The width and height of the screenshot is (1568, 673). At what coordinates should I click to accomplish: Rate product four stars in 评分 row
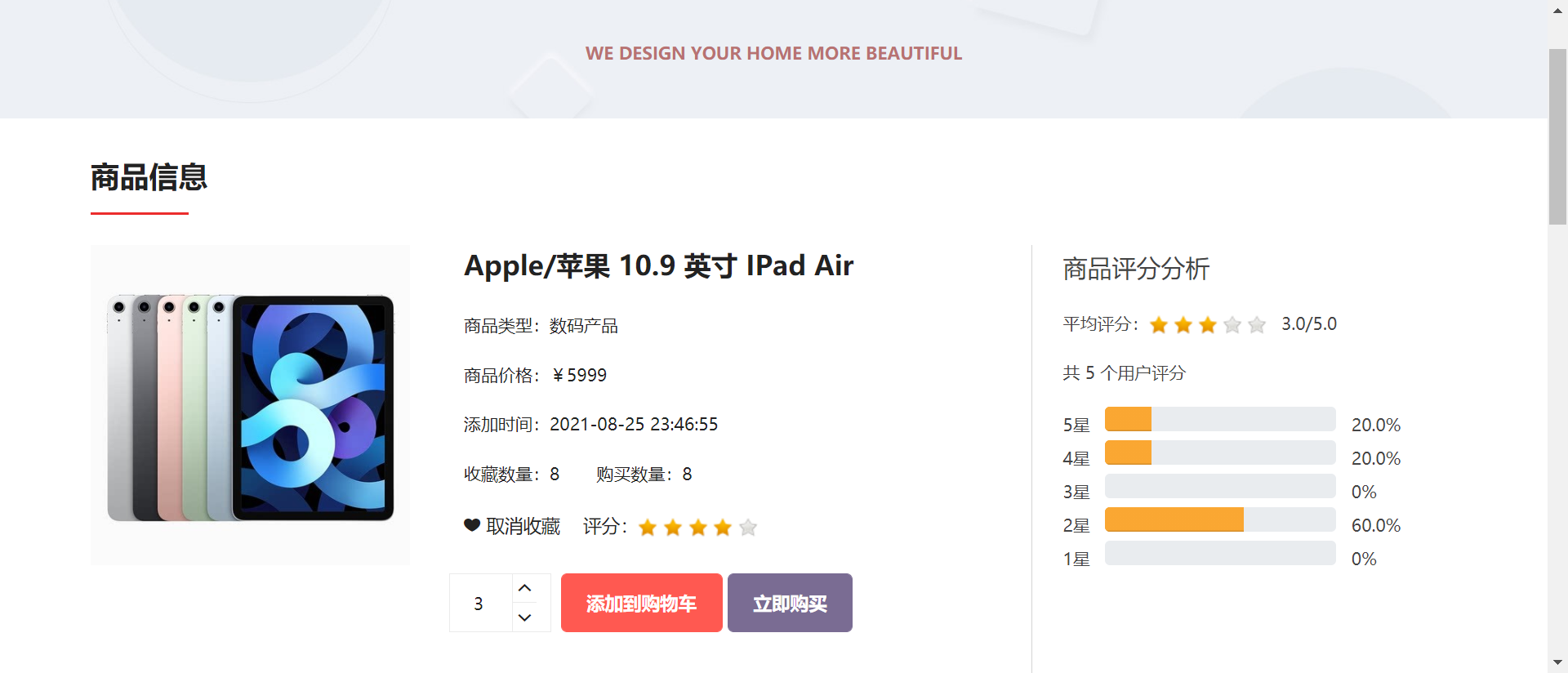point(723,528)
